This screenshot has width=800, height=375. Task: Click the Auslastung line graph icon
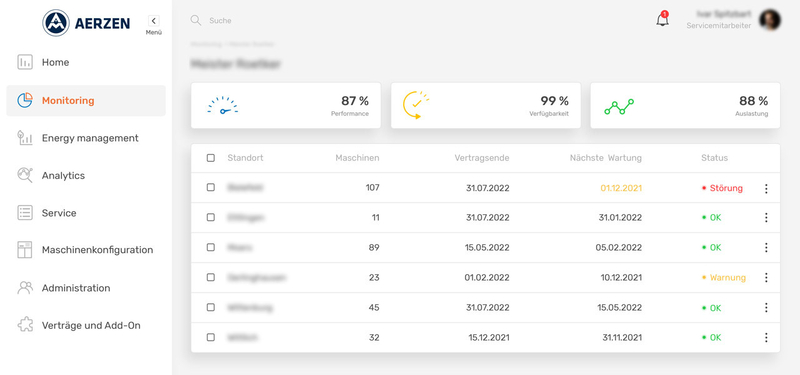click(619, 106)
